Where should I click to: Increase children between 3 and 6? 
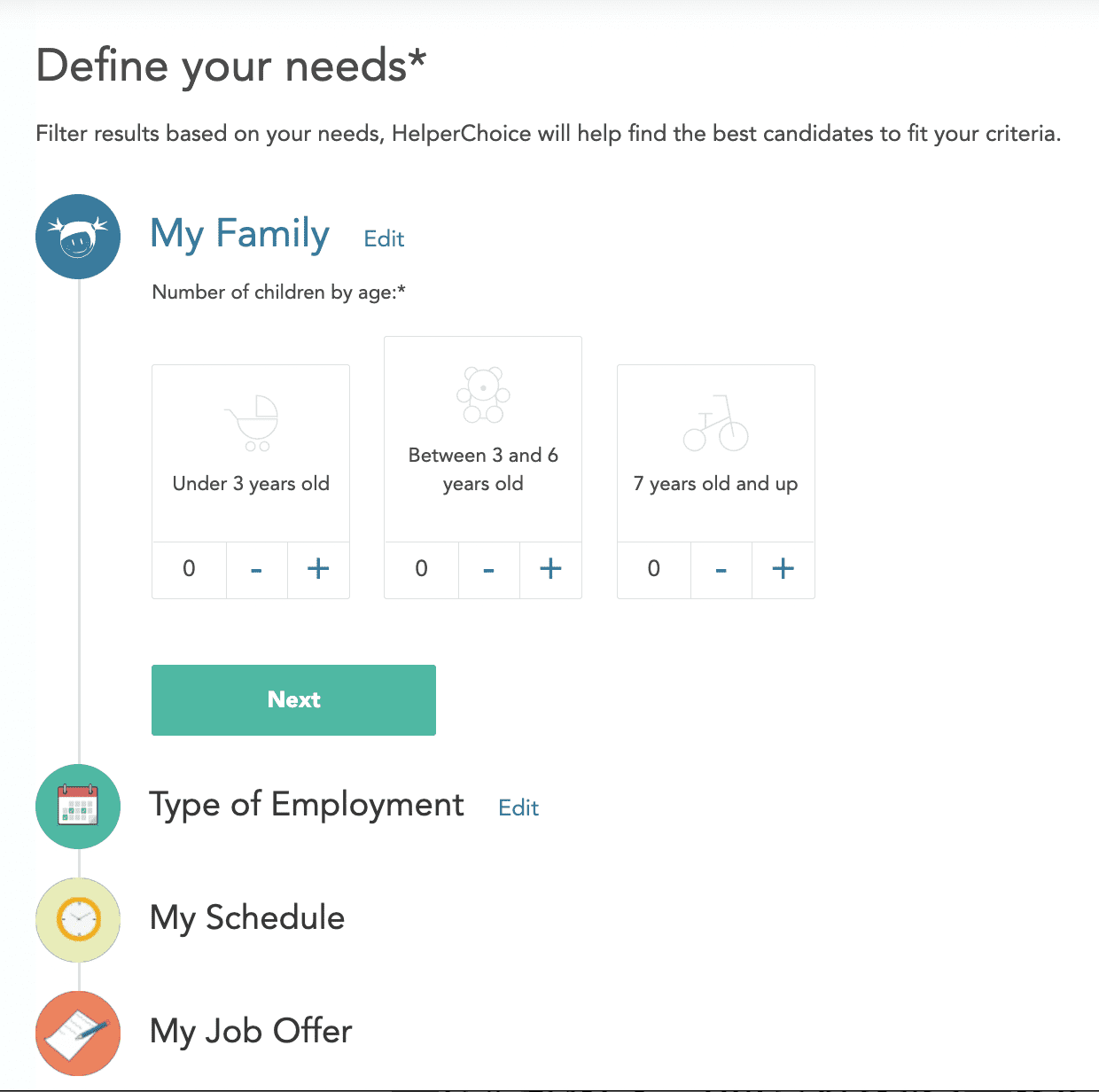(550, 569)
